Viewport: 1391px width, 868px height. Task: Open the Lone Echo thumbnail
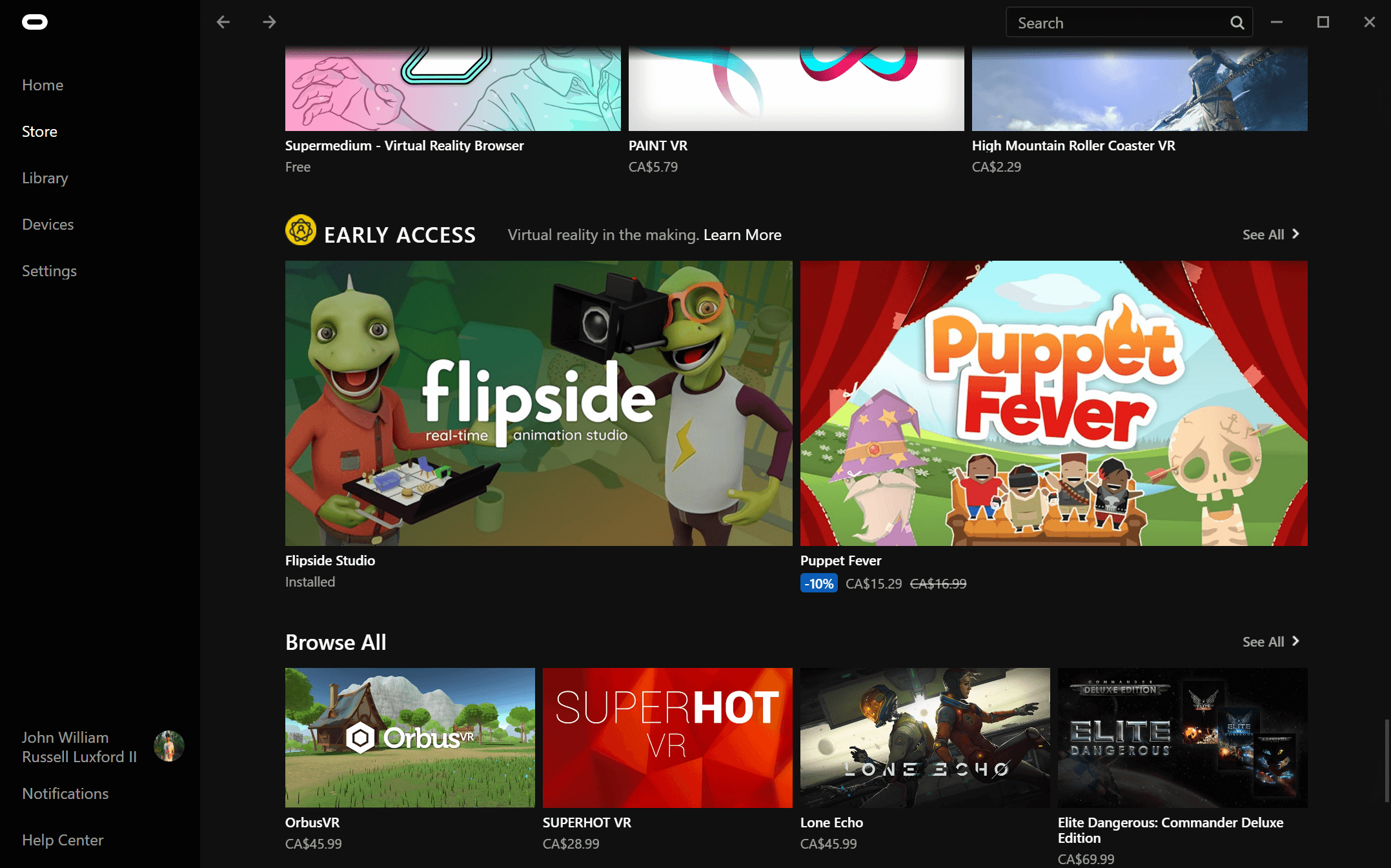tap(925, 738)
